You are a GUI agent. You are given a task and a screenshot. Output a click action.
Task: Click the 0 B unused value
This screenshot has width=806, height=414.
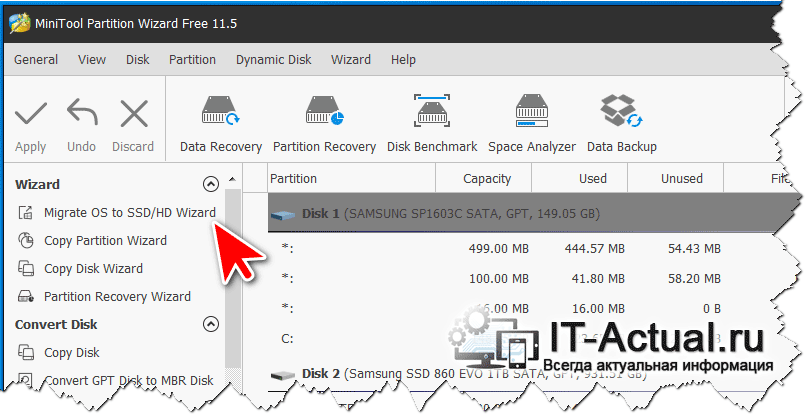711,309
